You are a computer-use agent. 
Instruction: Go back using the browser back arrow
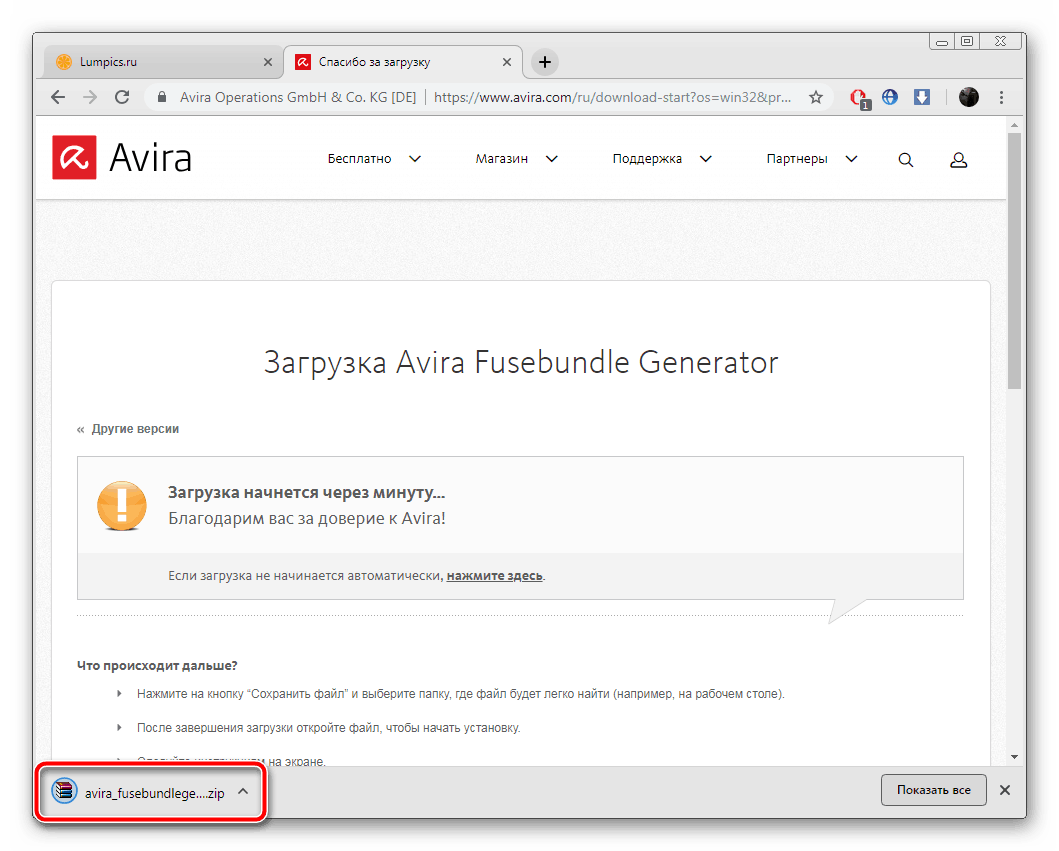pyautogui.click(x=58, y=98)
